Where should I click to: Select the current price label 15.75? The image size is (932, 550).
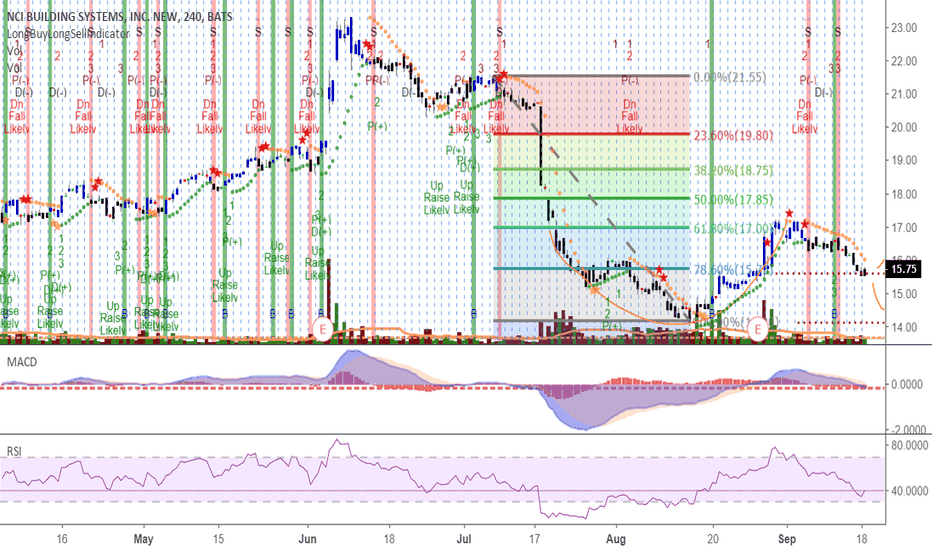[903, 269]
